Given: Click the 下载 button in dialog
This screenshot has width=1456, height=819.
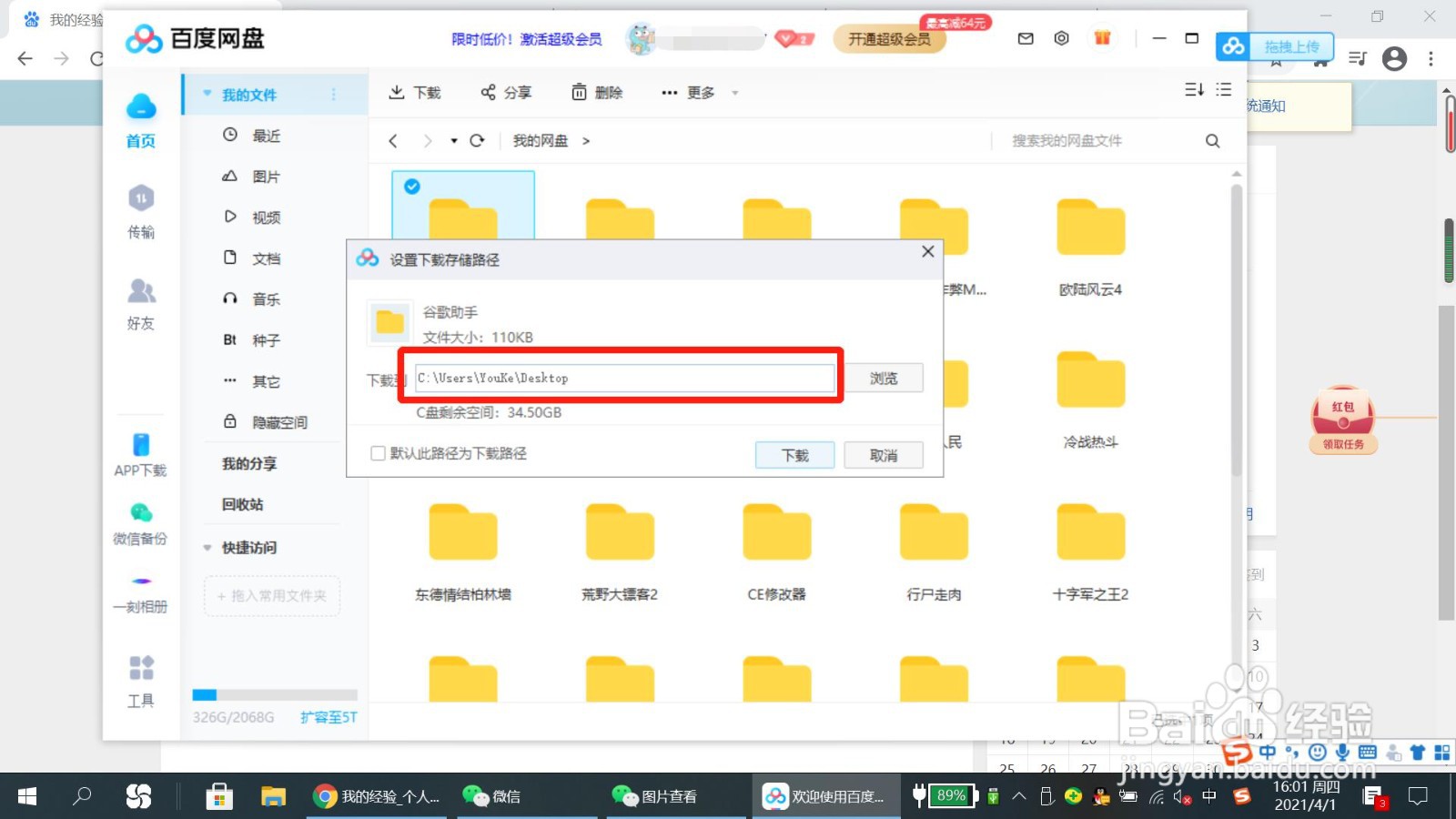Looking at the screenshot, I should point(794,455).
